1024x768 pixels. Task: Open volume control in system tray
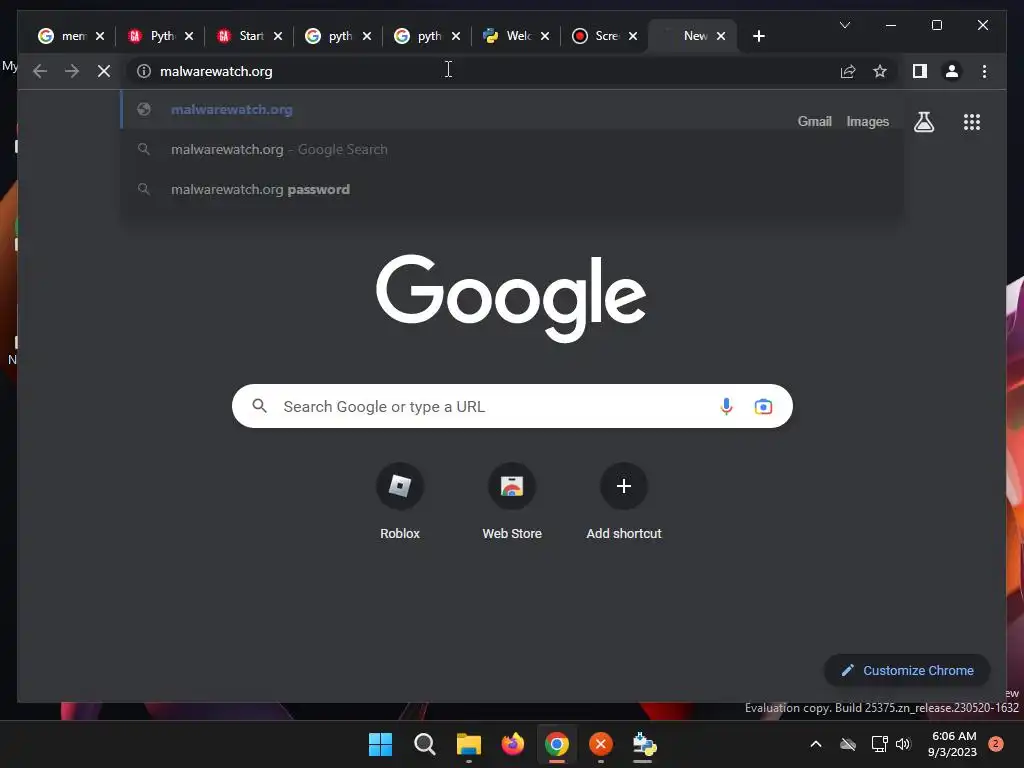(x=903, y=744)
